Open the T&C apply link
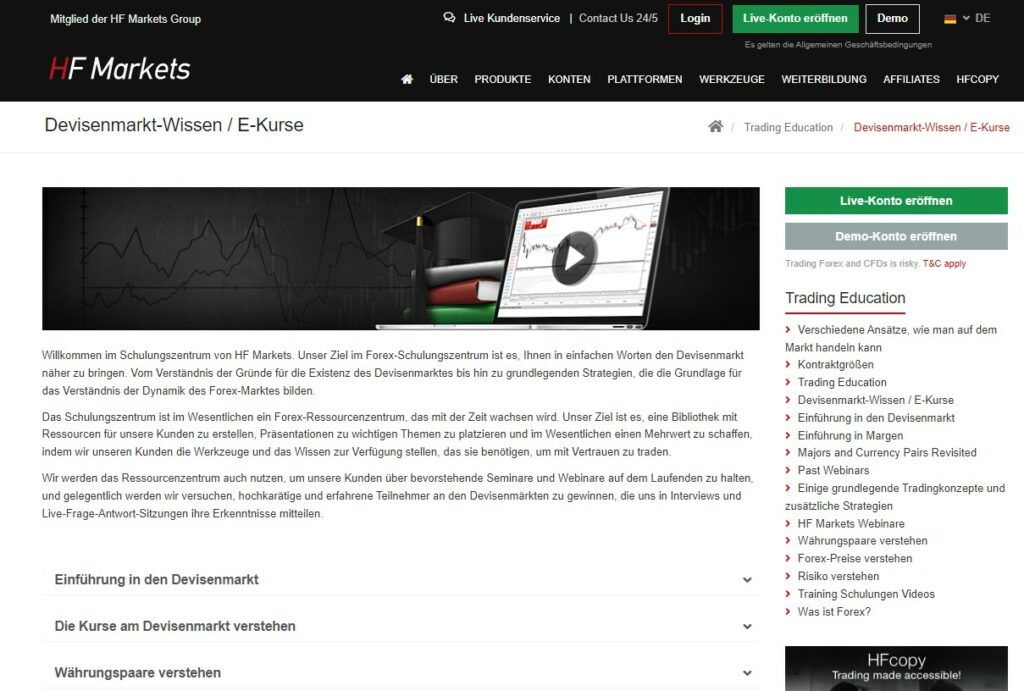Screen dimensions: 1024x691 coord(944,264)
